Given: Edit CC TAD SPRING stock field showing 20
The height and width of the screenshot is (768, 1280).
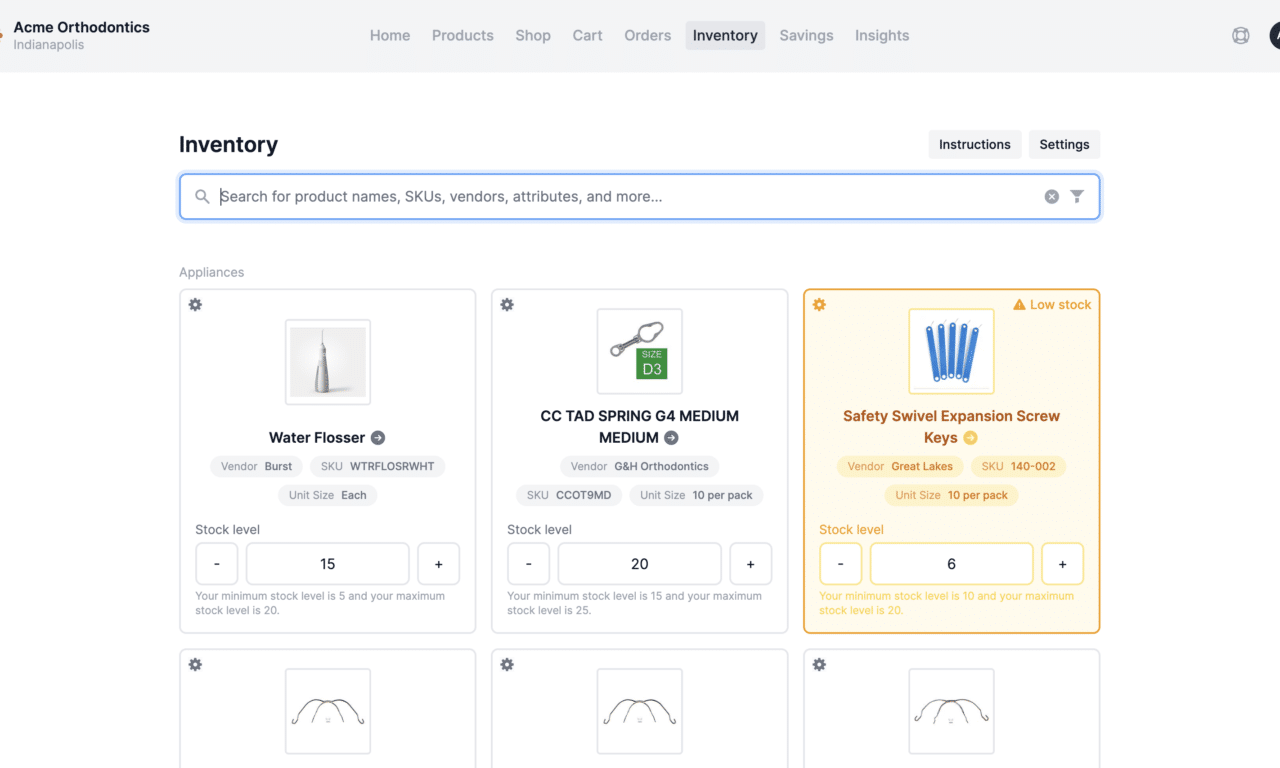Looking at the screenshot, I should coord(640,564).
